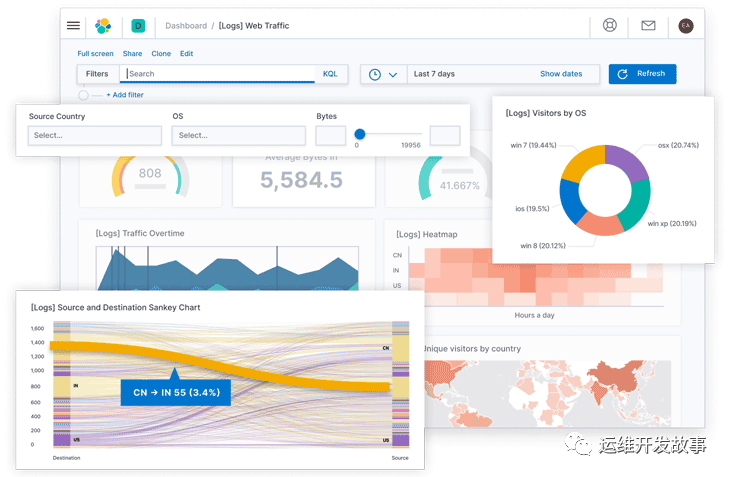The height and width of the screenshot is (477, 730).
Task: Click the Sankey Chart panel title
Action: (115, 308)
